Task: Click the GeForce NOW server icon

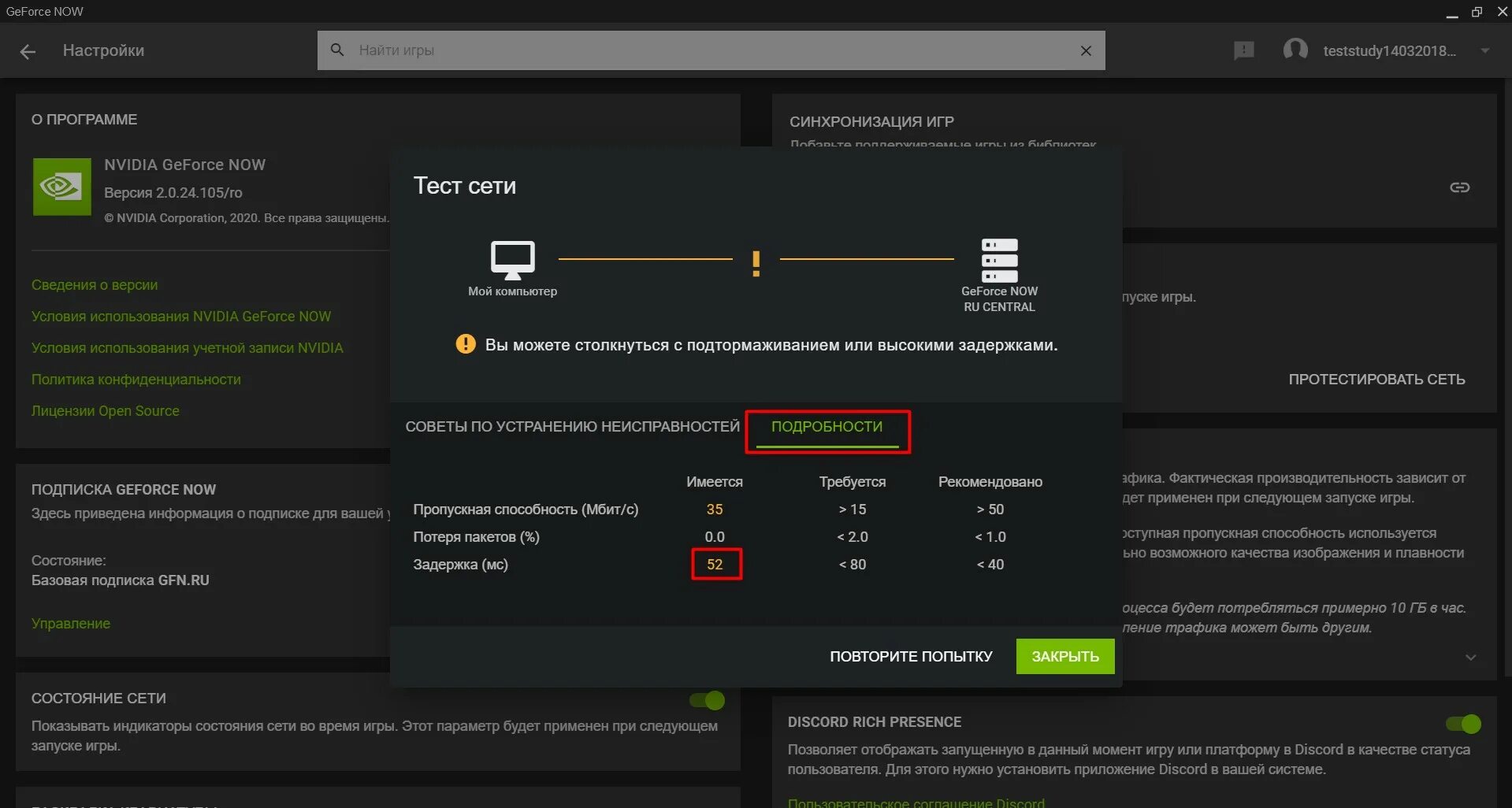Action: [x=1000, y=260]
